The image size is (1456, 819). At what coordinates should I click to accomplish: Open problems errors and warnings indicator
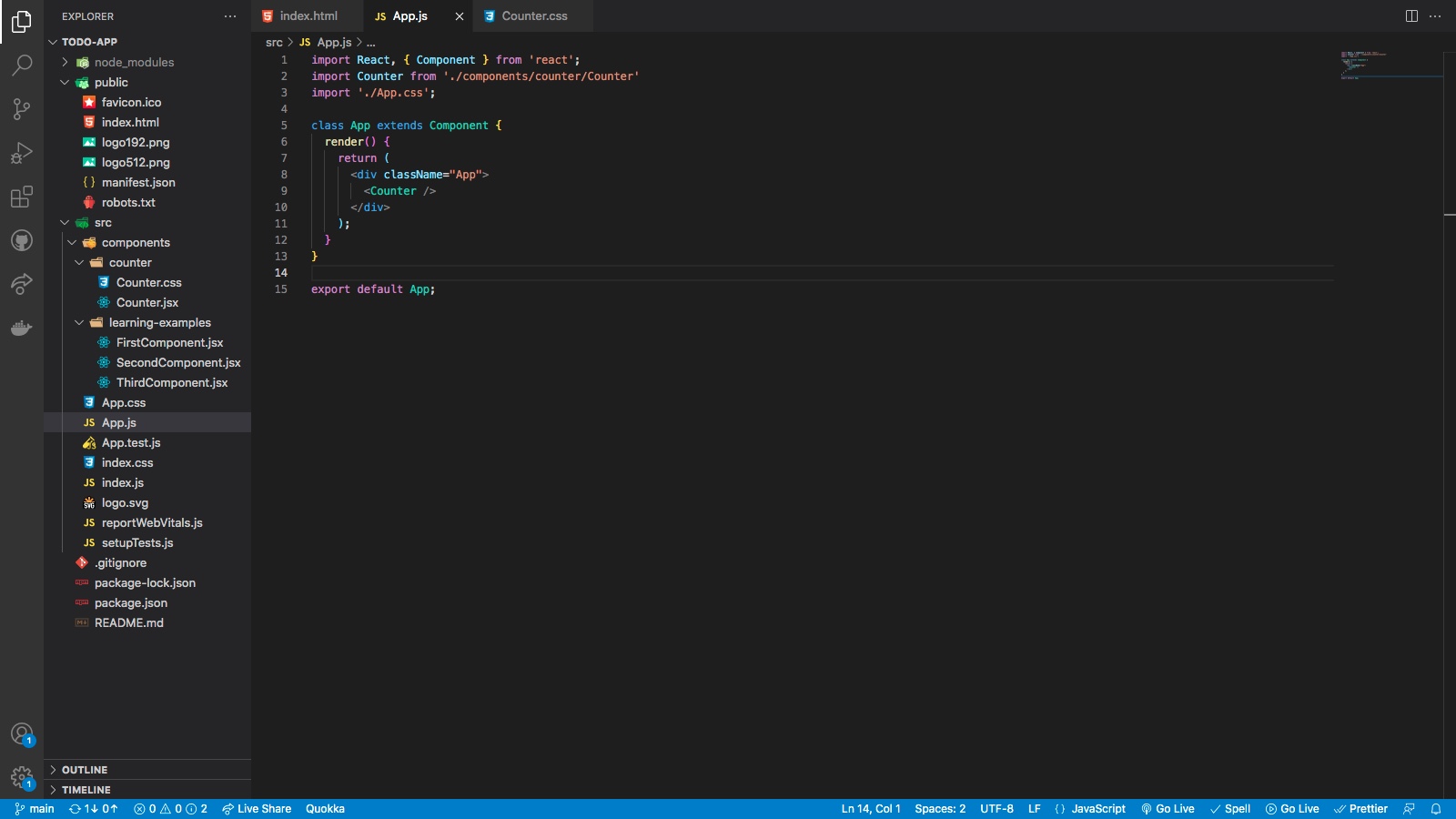click(x=170, y=809)
